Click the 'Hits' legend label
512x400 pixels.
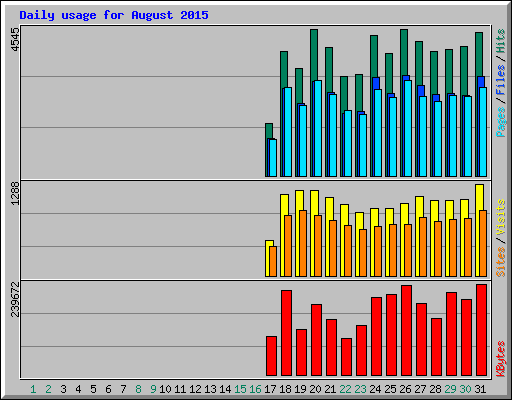coord(501,41)
